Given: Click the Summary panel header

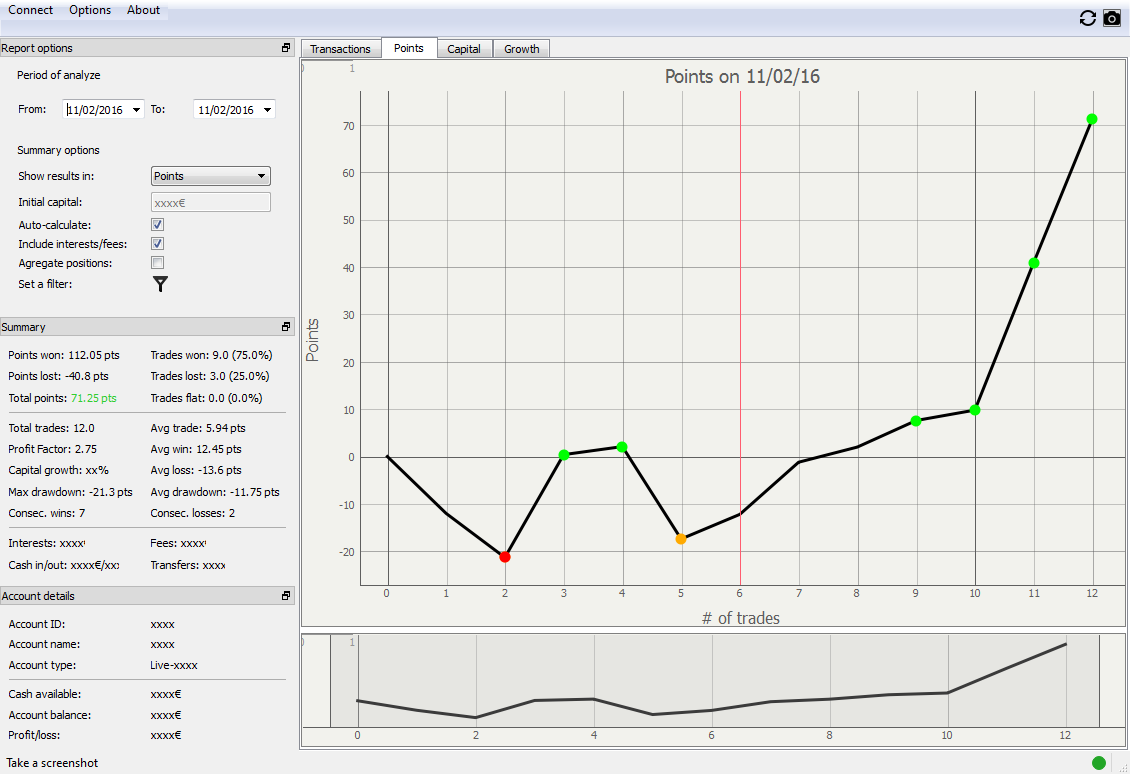Looking at the screenshot, I should coord(147,326).
